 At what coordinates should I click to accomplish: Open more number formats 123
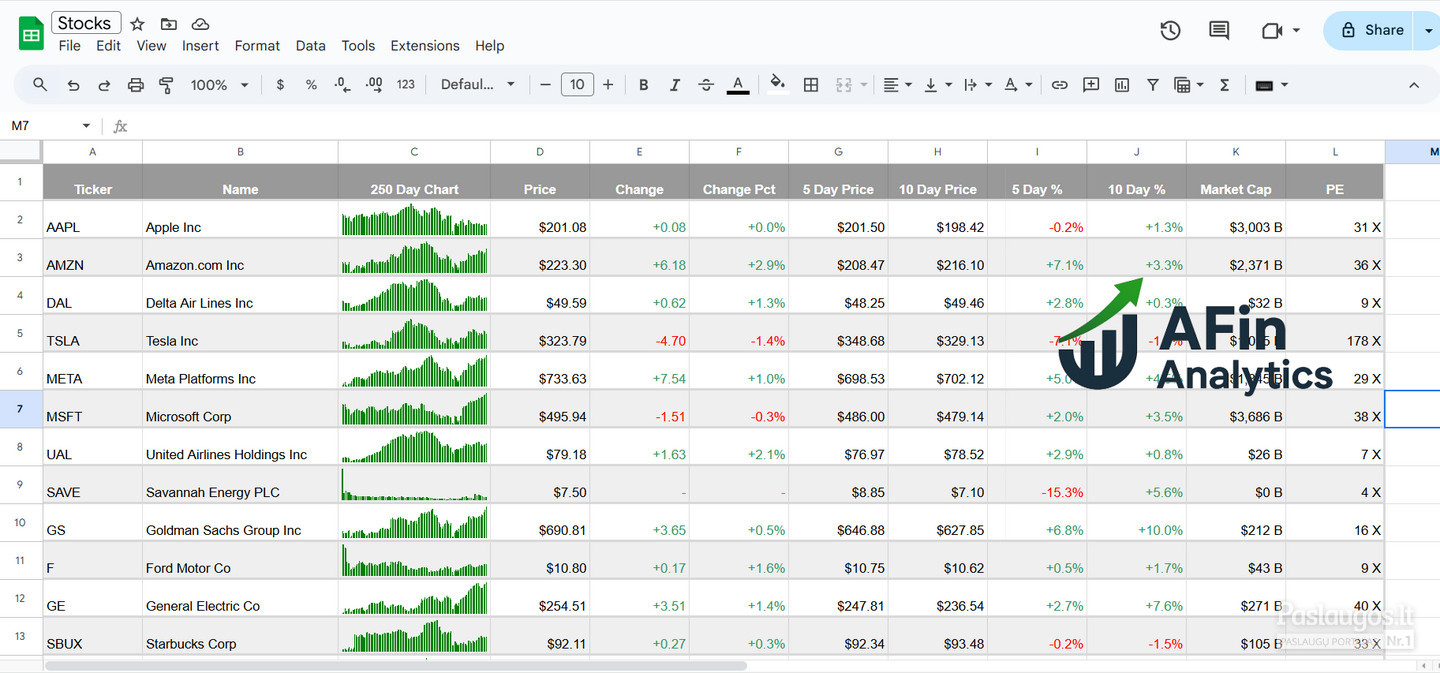pyautogui.click(x=406, y=85)
